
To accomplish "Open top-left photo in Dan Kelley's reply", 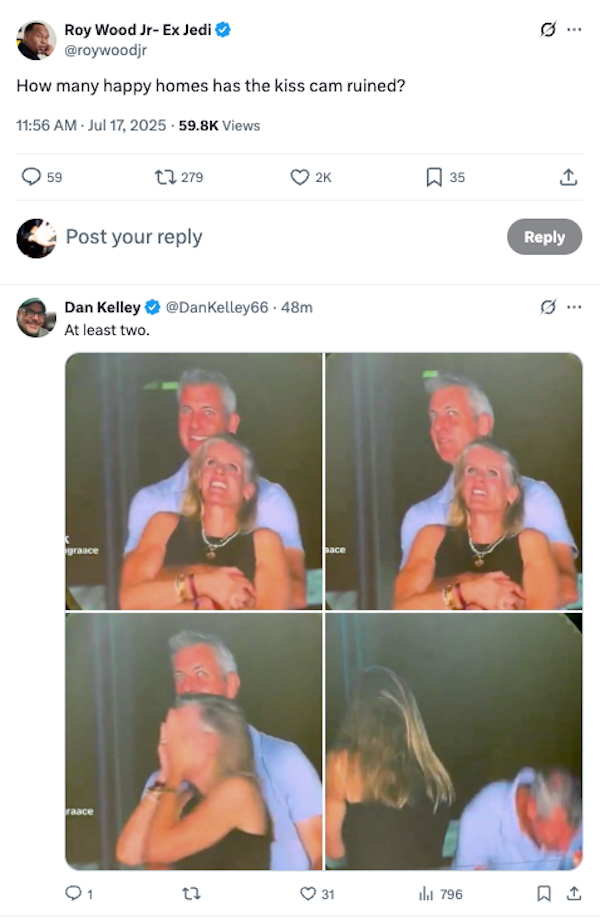I will click(x=194, y=481).
